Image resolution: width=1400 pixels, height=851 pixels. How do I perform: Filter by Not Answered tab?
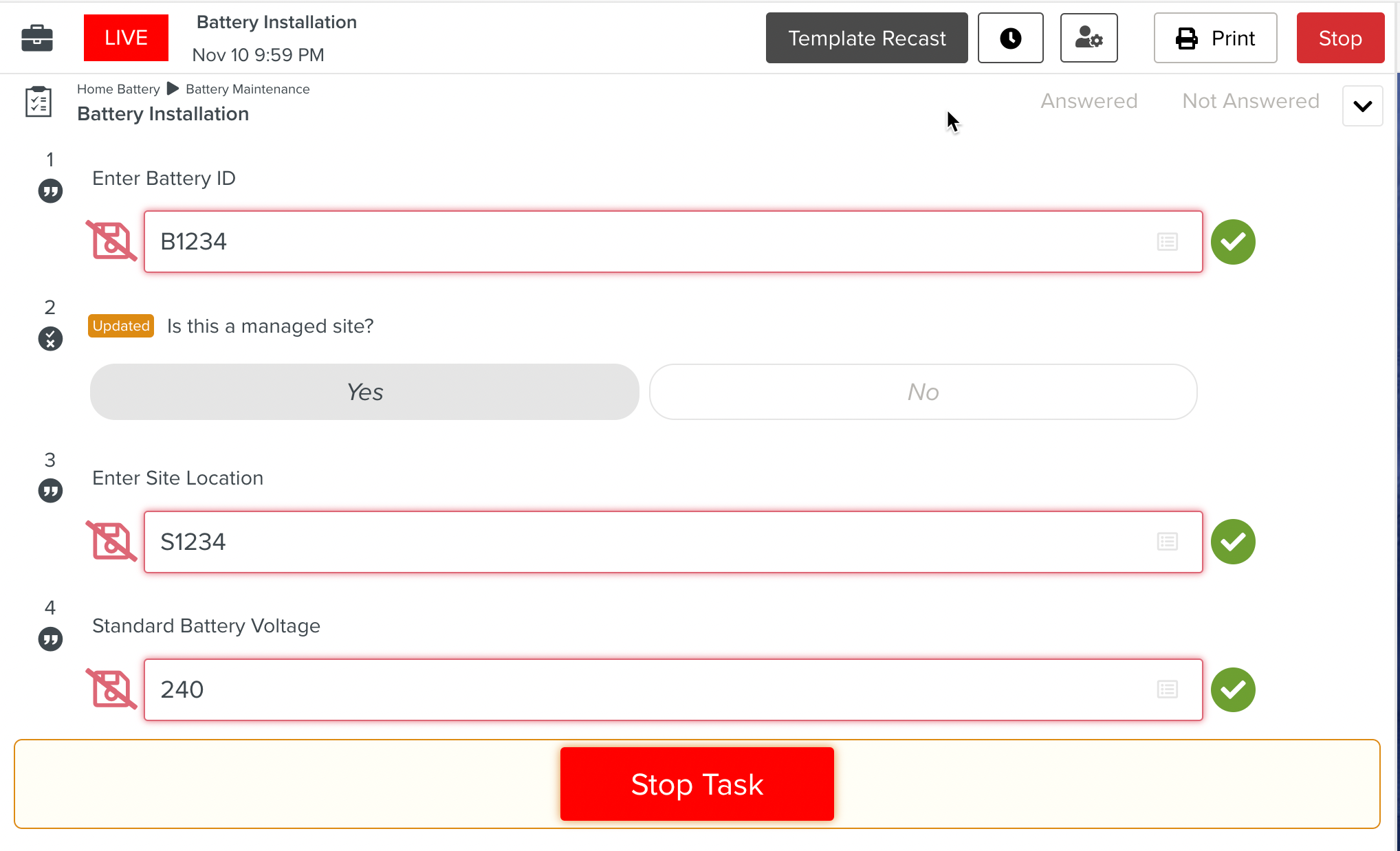(x=1250, y=101)
